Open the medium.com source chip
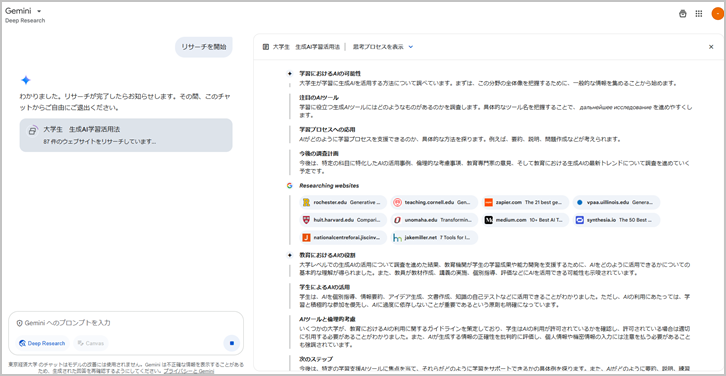Viewport: 726px width, 376px height. point(525,220)
